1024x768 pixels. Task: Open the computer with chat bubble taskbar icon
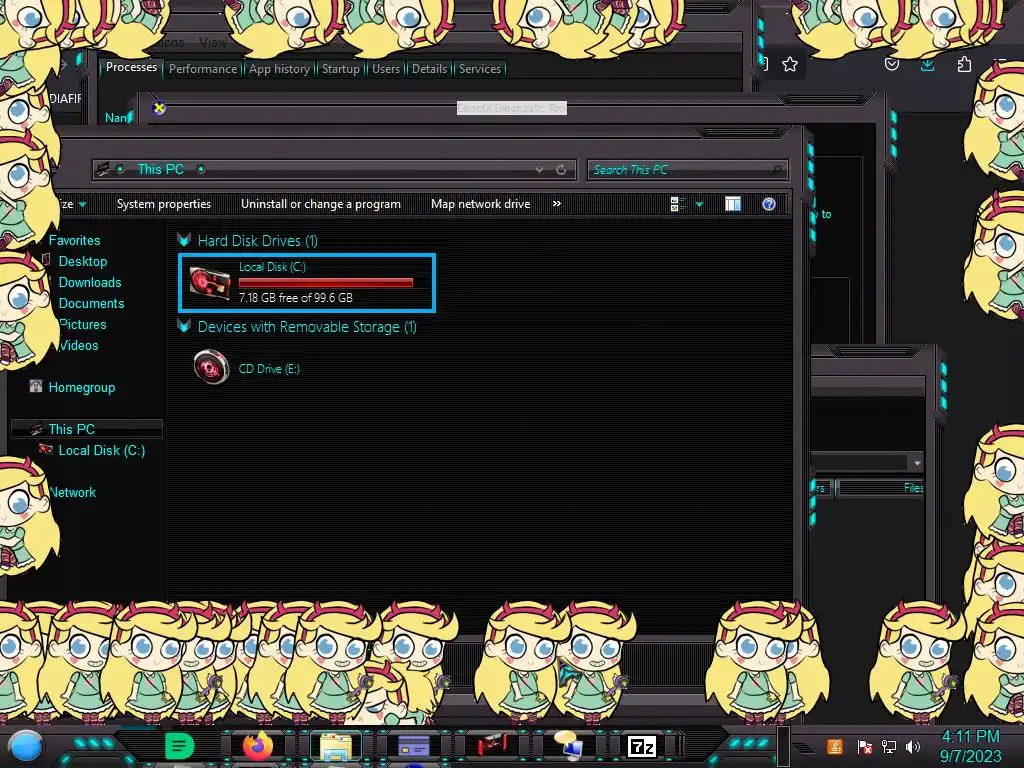[x=569, y=746]
